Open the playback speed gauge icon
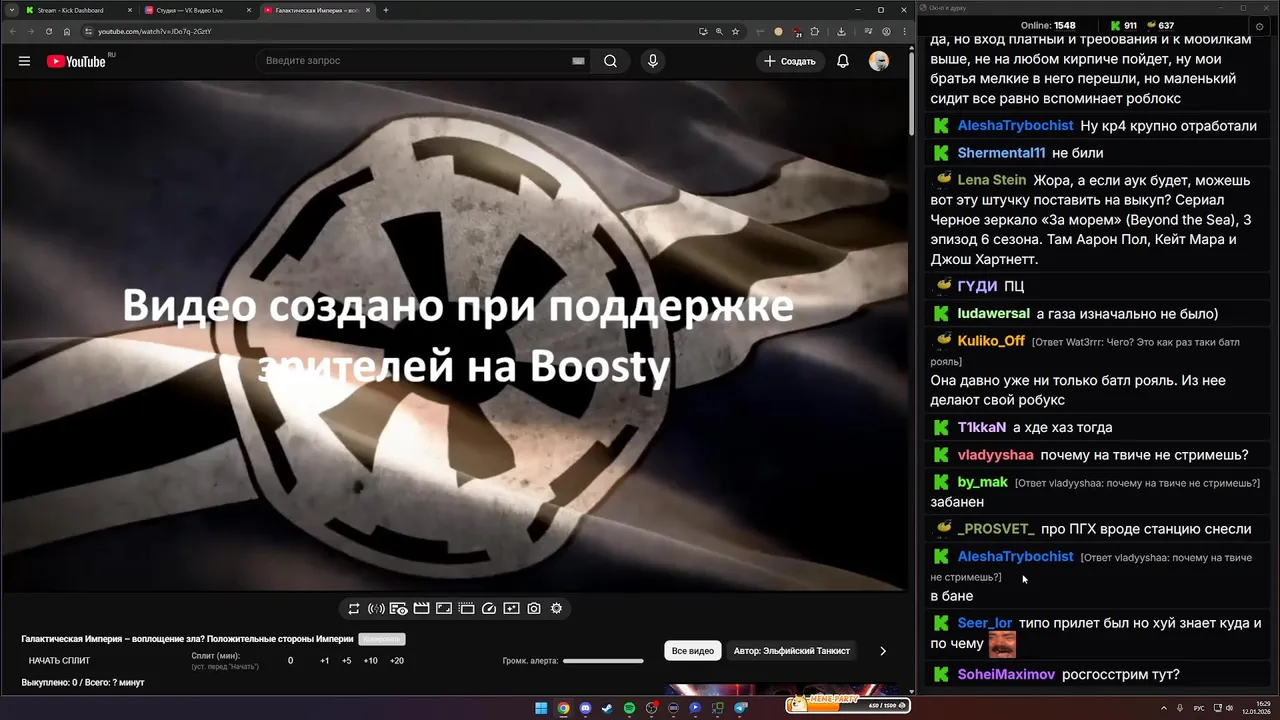 [489, 608]
